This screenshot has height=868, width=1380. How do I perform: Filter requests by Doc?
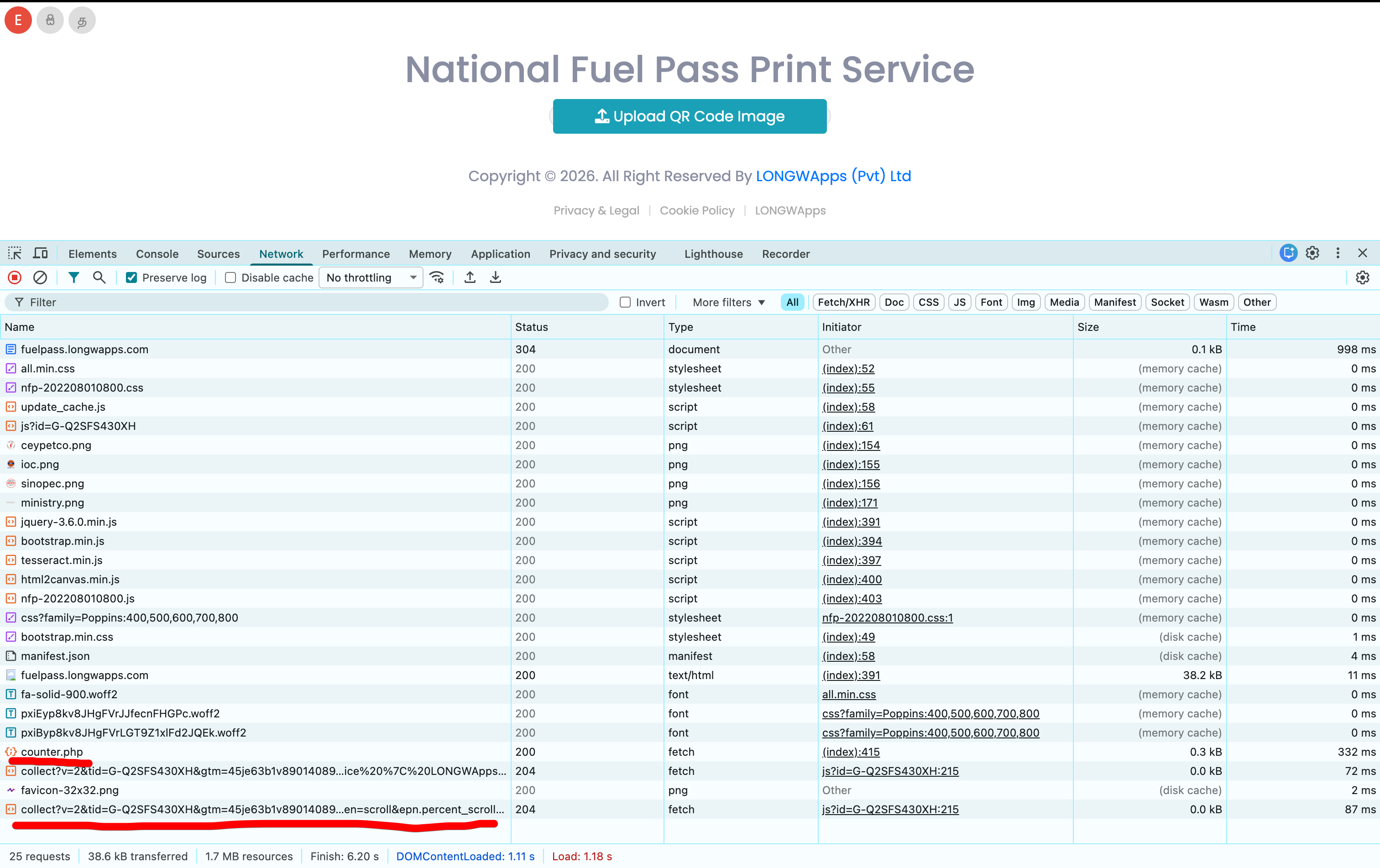tap(894, 302)
